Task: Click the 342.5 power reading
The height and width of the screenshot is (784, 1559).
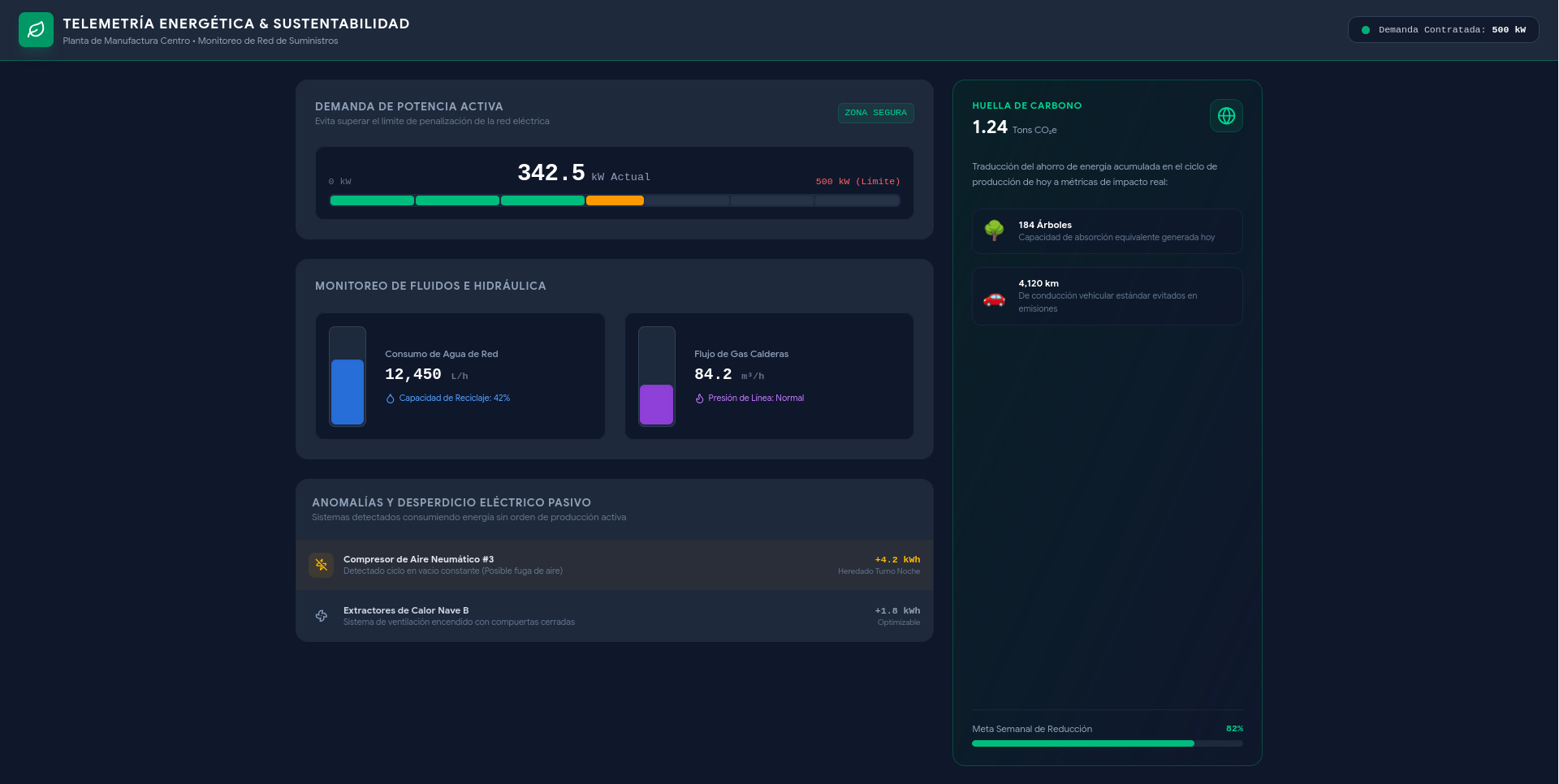Action: tap(551, 173)
